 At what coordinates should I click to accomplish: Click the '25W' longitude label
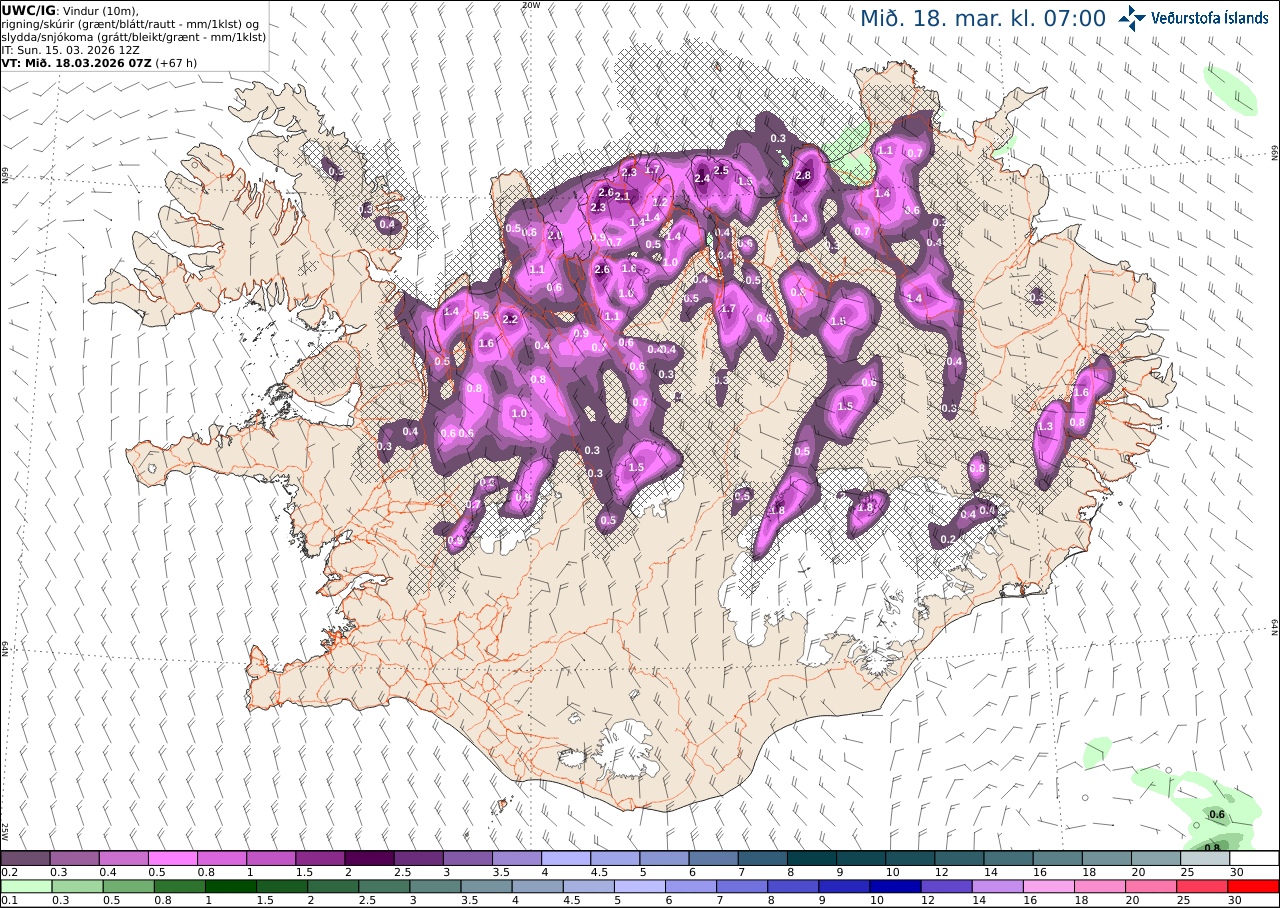[5, 831]
